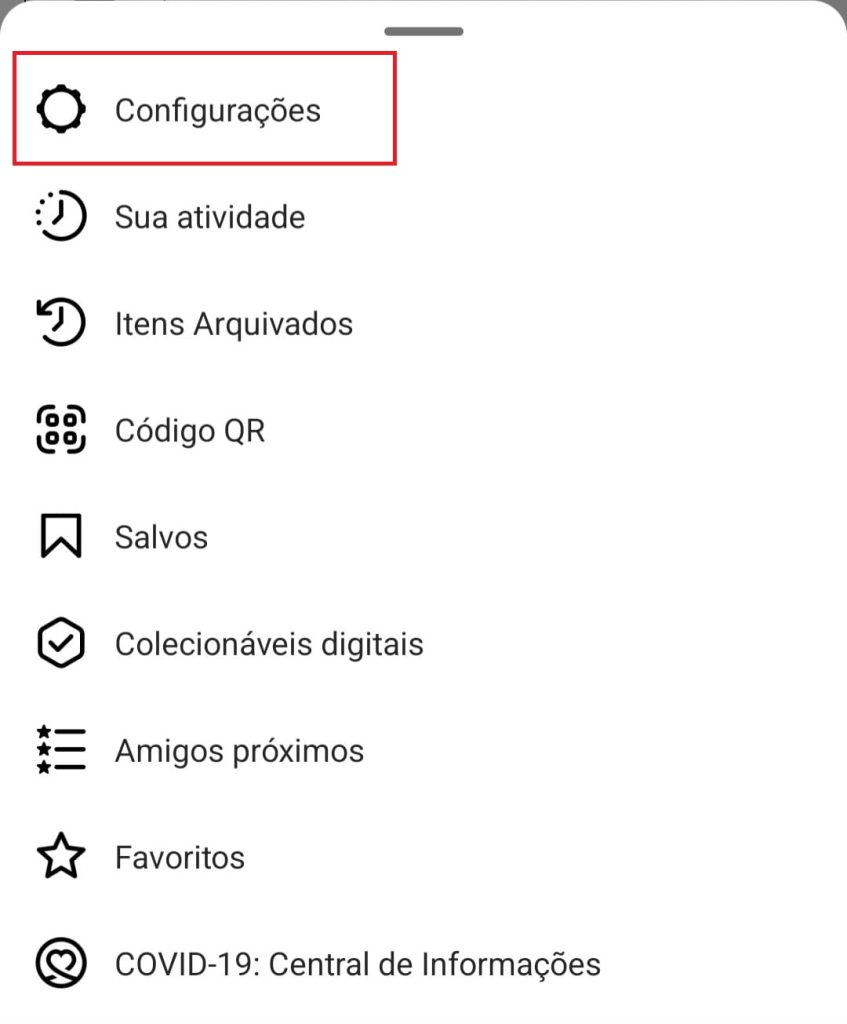This screenshot has width=847, height=1024.
Task: Open Itens Arquivados text entry
Action: click(234, 324)
